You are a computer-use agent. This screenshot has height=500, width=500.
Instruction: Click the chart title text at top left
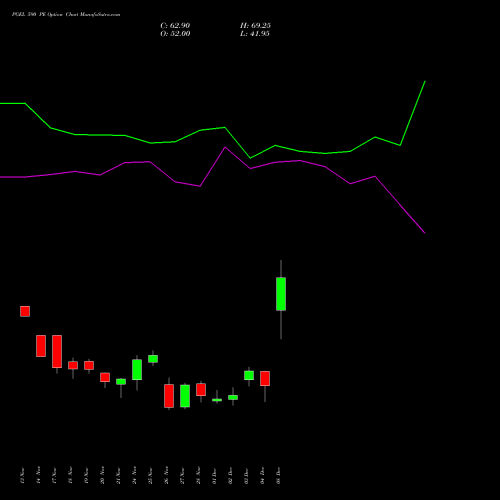coord(66,15)
